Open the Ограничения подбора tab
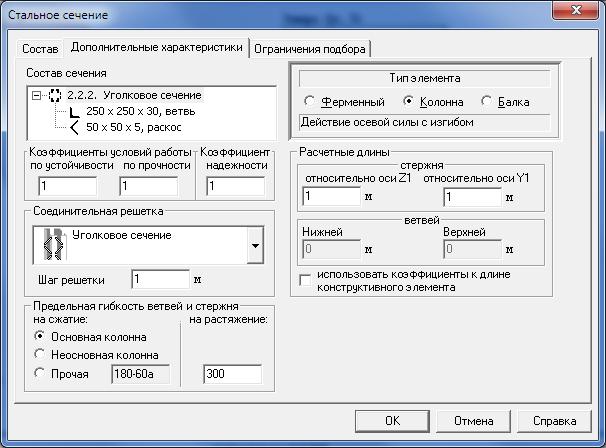 click(311, 48)
